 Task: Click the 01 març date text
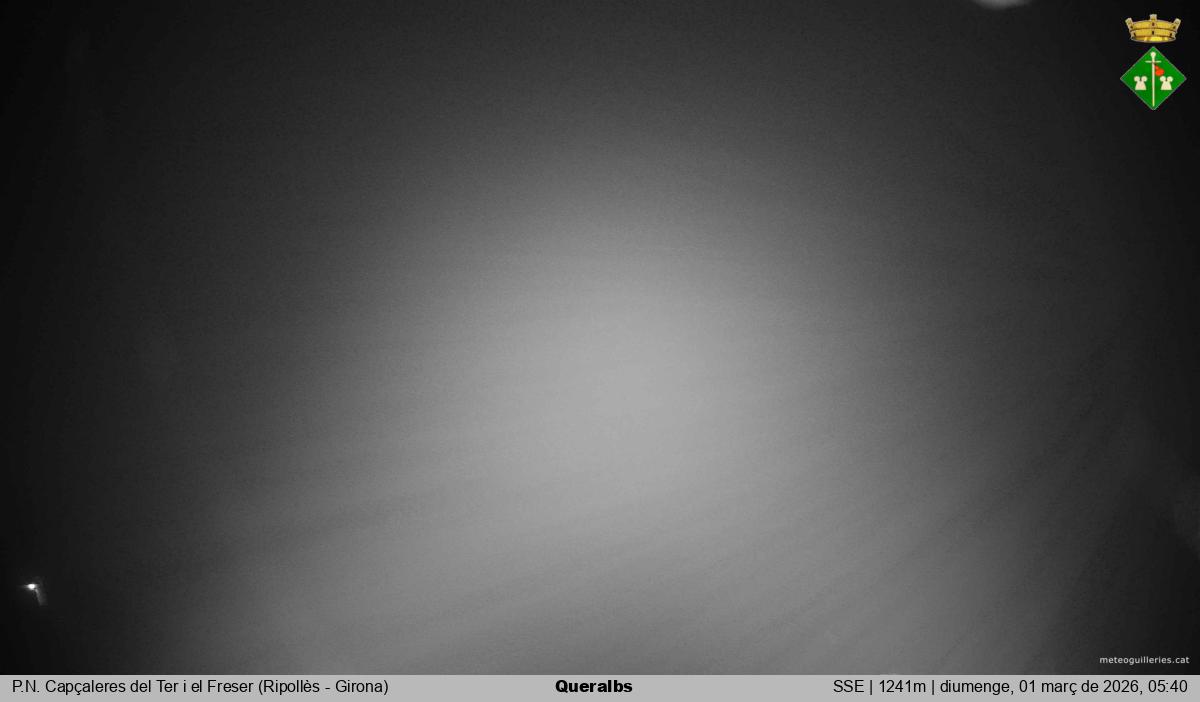tap(1045, 687)
